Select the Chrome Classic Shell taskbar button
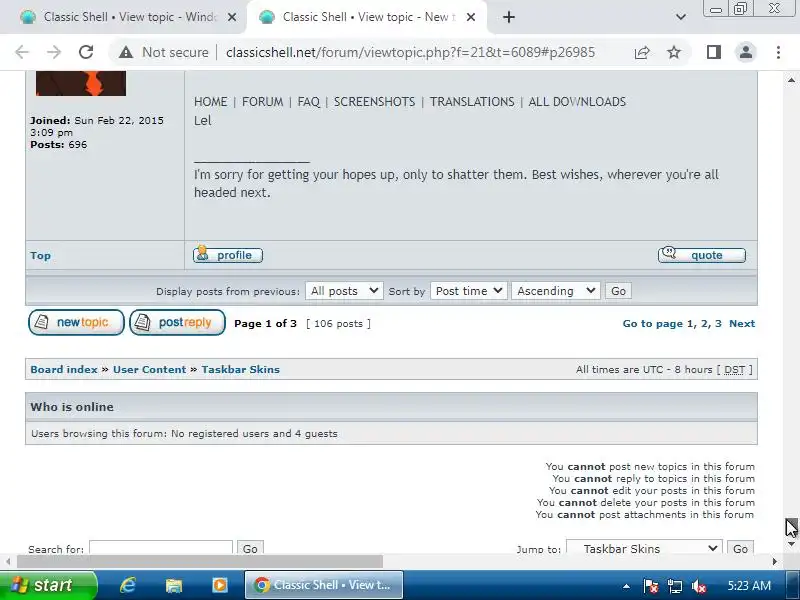This screenshot has height=600, width=800. tap(324, 585)
